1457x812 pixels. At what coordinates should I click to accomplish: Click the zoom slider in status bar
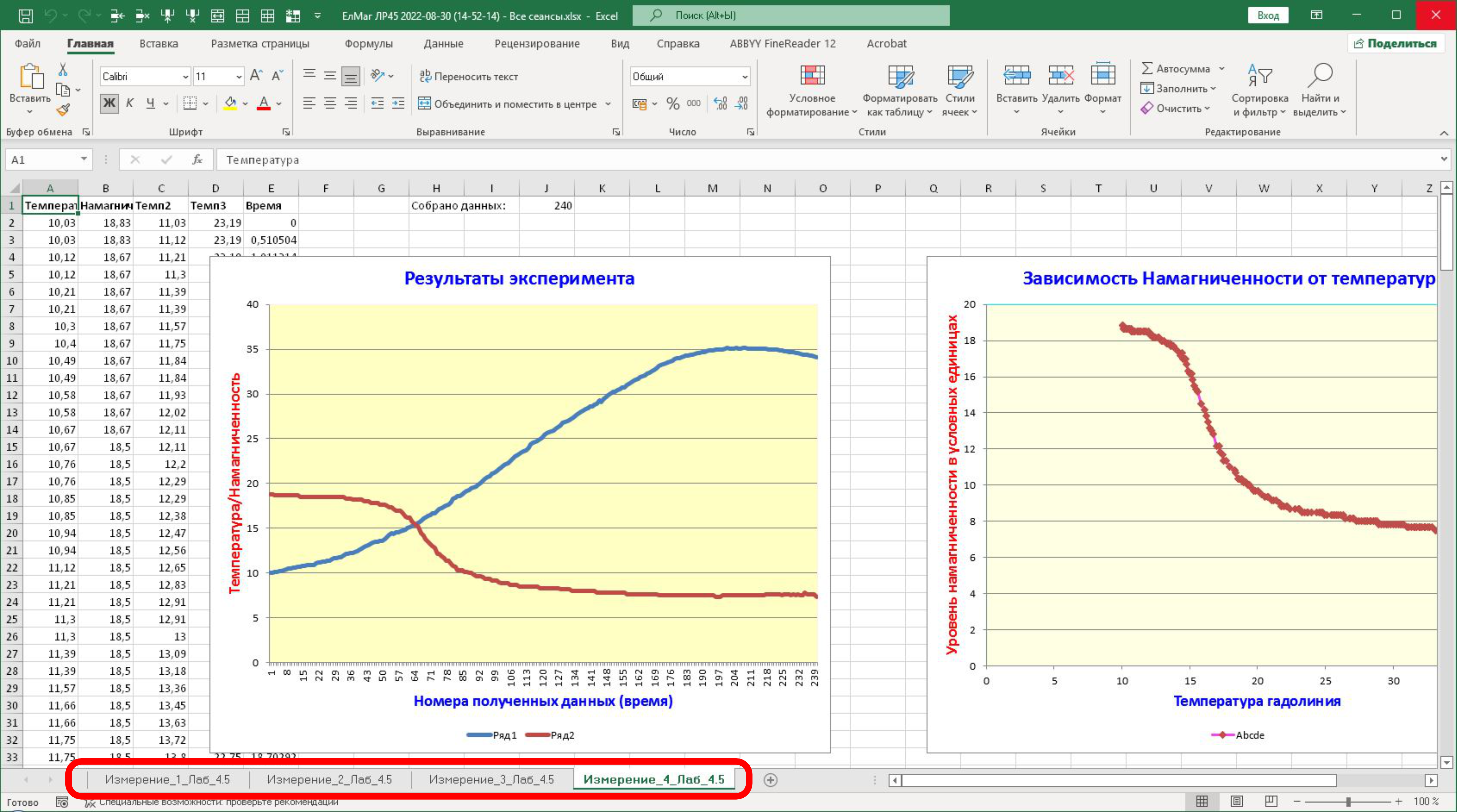[1348, 801]
